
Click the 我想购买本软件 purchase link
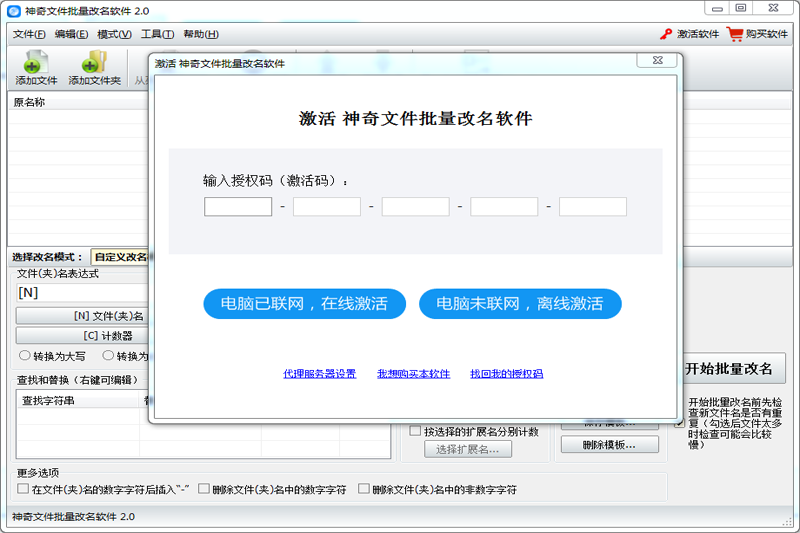[413, 374]
